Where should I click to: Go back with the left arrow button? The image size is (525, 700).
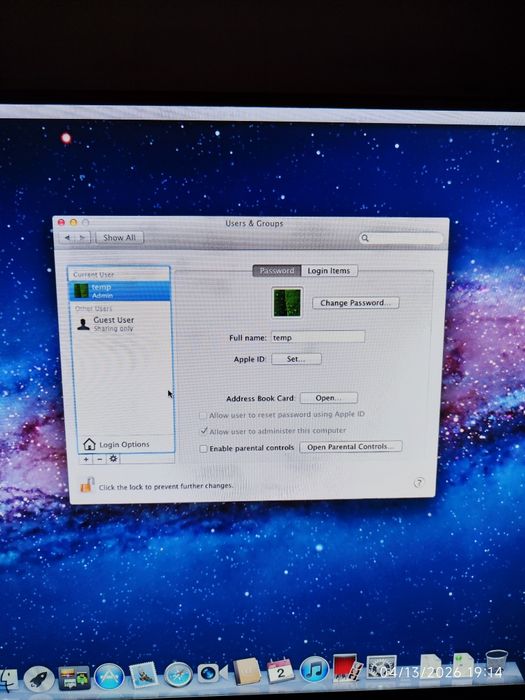pos(67,238)
